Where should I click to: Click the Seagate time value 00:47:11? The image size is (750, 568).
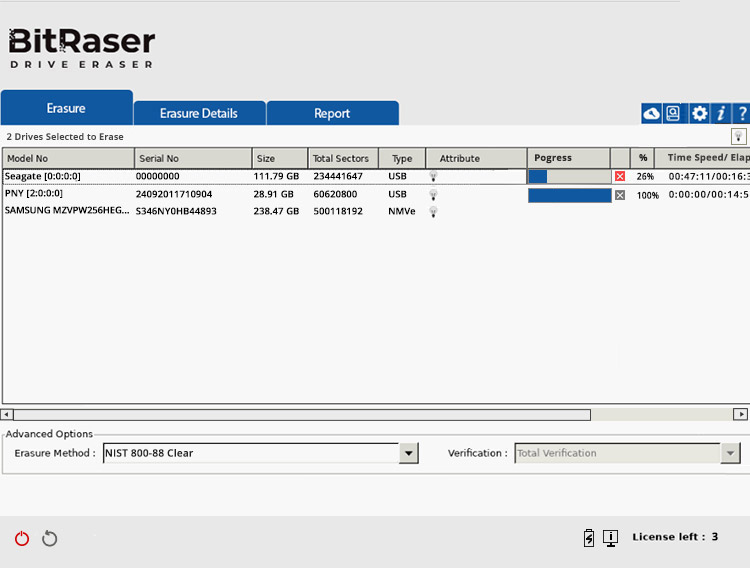tap(689, 177)
